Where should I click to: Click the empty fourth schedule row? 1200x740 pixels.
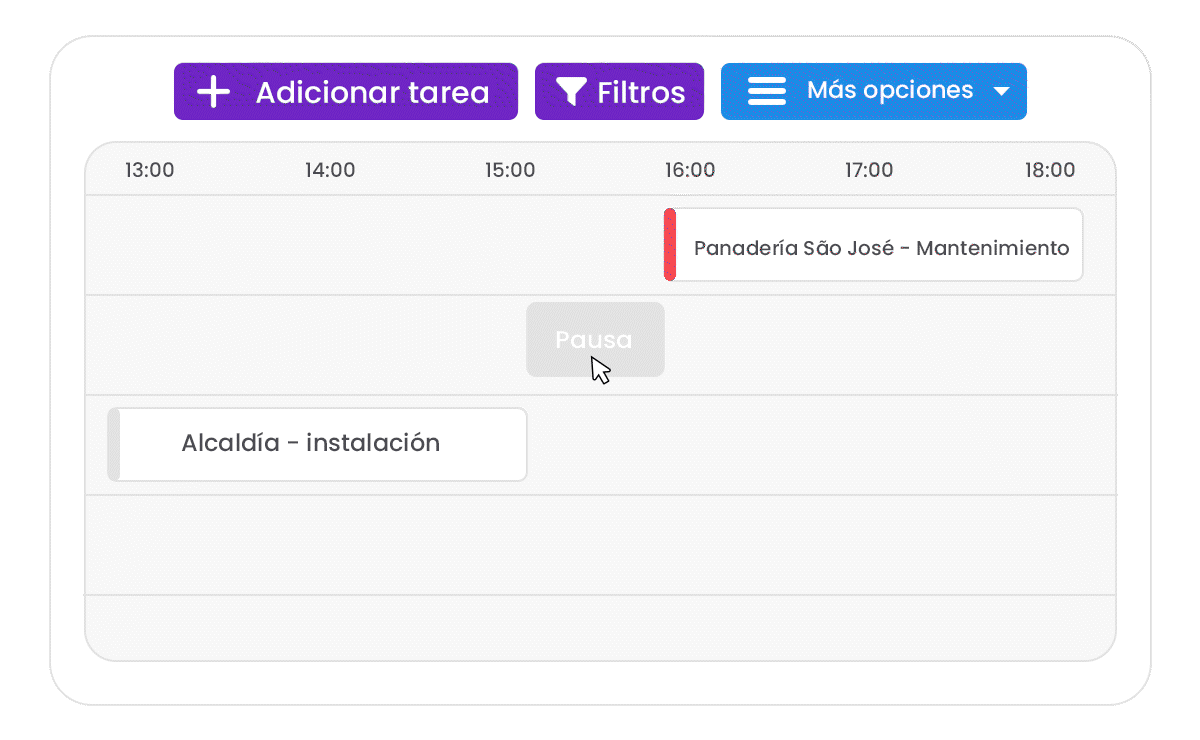click(600, 545)
